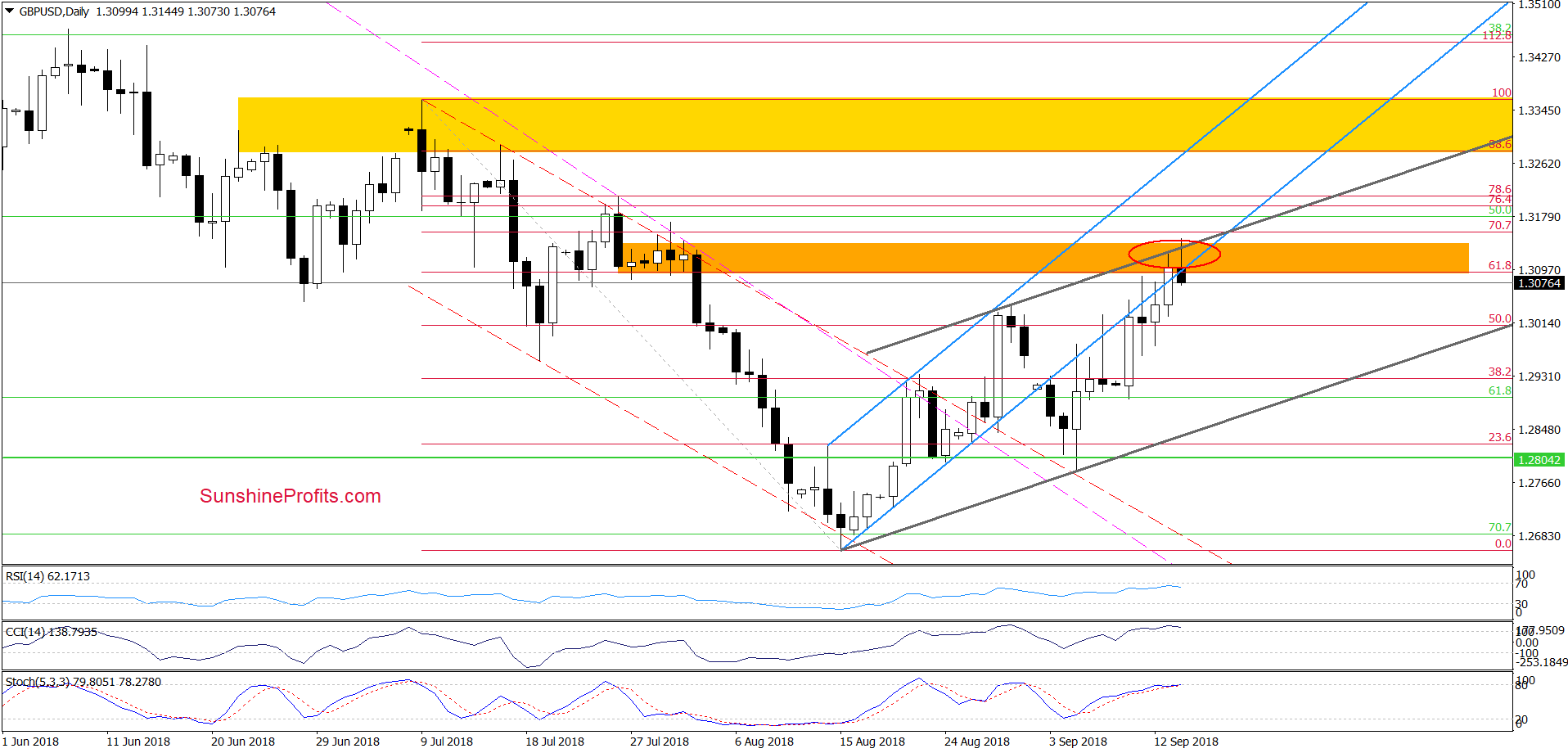Click the 9 Jul 2018 date label

(x=447, y=742)
